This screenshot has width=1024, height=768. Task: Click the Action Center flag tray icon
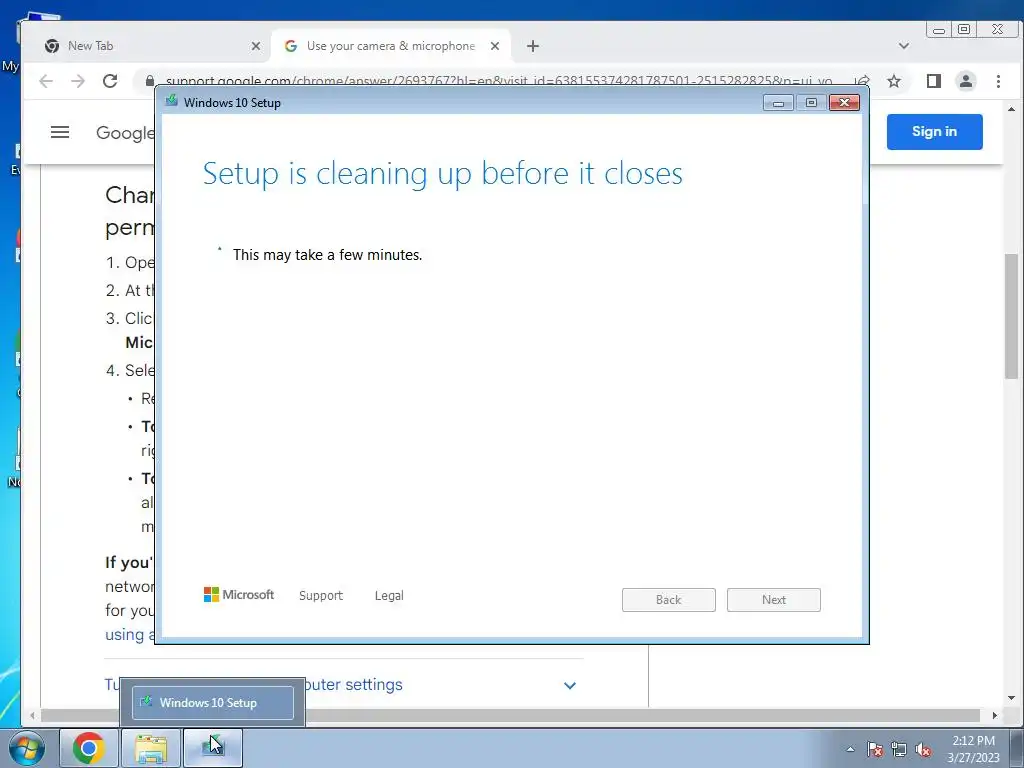pos(875,749)
